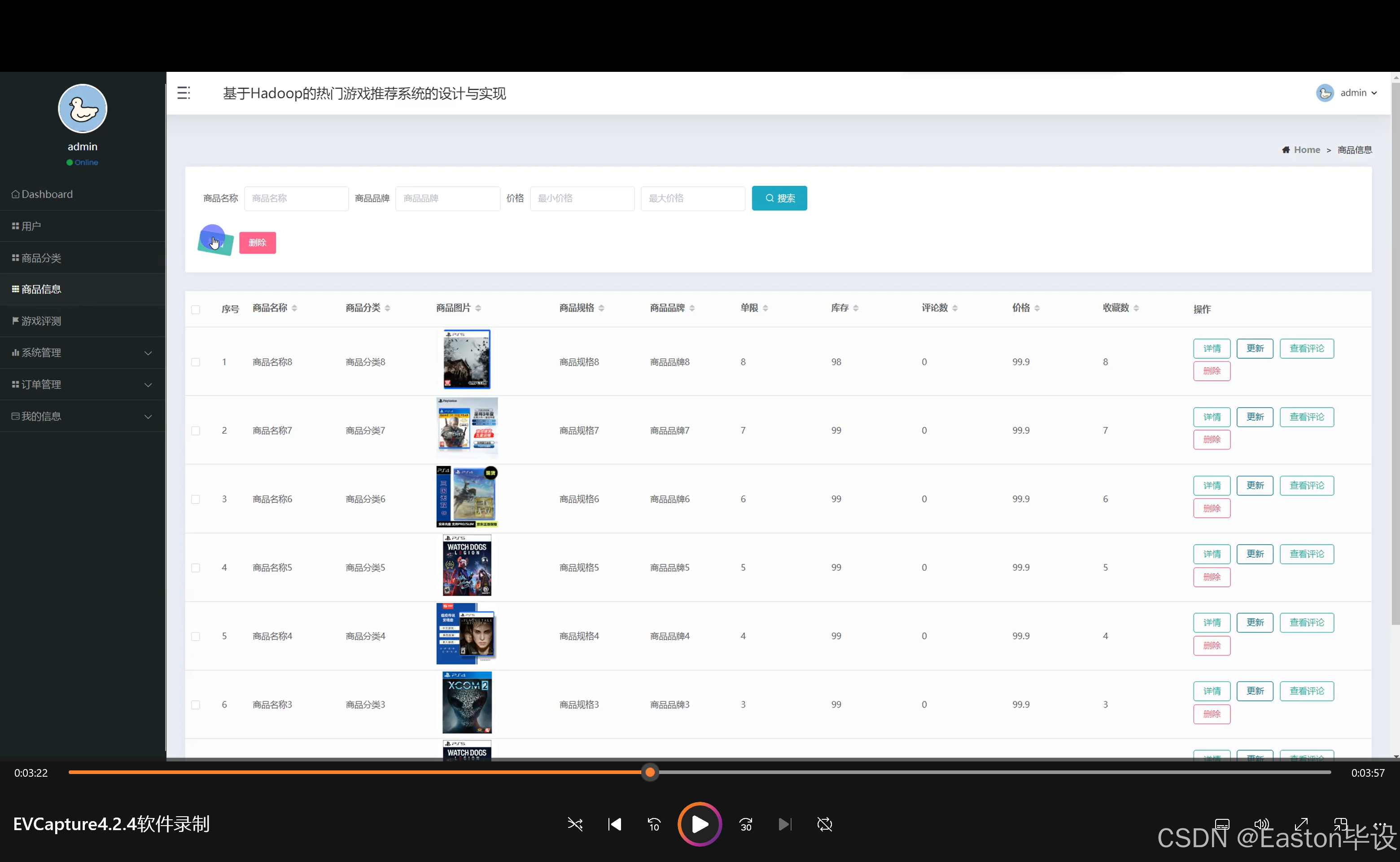Open the product image for 商品名称8
Screen dimensions: 1400x862
467,359
